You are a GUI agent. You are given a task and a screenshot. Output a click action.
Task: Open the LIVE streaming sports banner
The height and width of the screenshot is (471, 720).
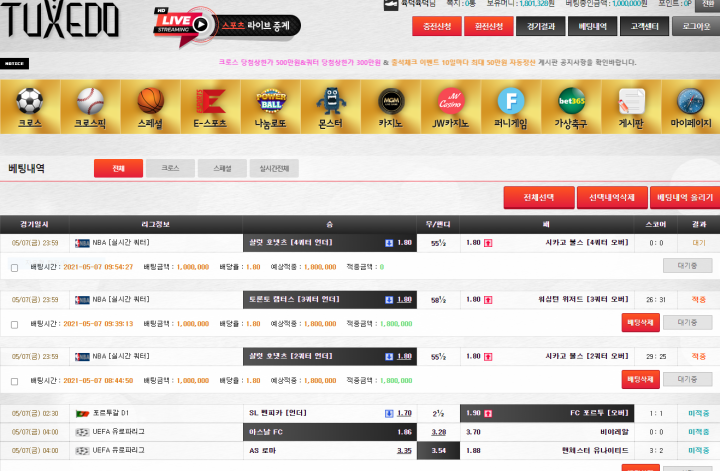click(227, 26)
